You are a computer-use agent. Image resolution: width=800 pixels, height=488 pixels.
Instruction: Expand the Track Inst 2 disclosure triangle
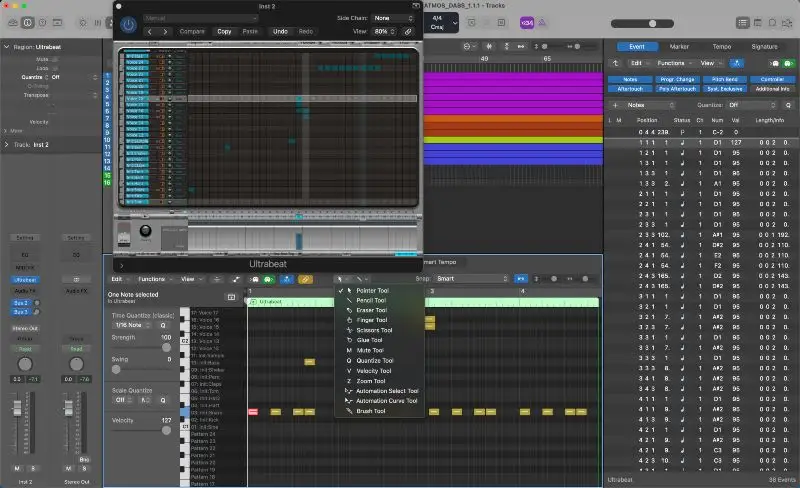[x=6, y=145]
